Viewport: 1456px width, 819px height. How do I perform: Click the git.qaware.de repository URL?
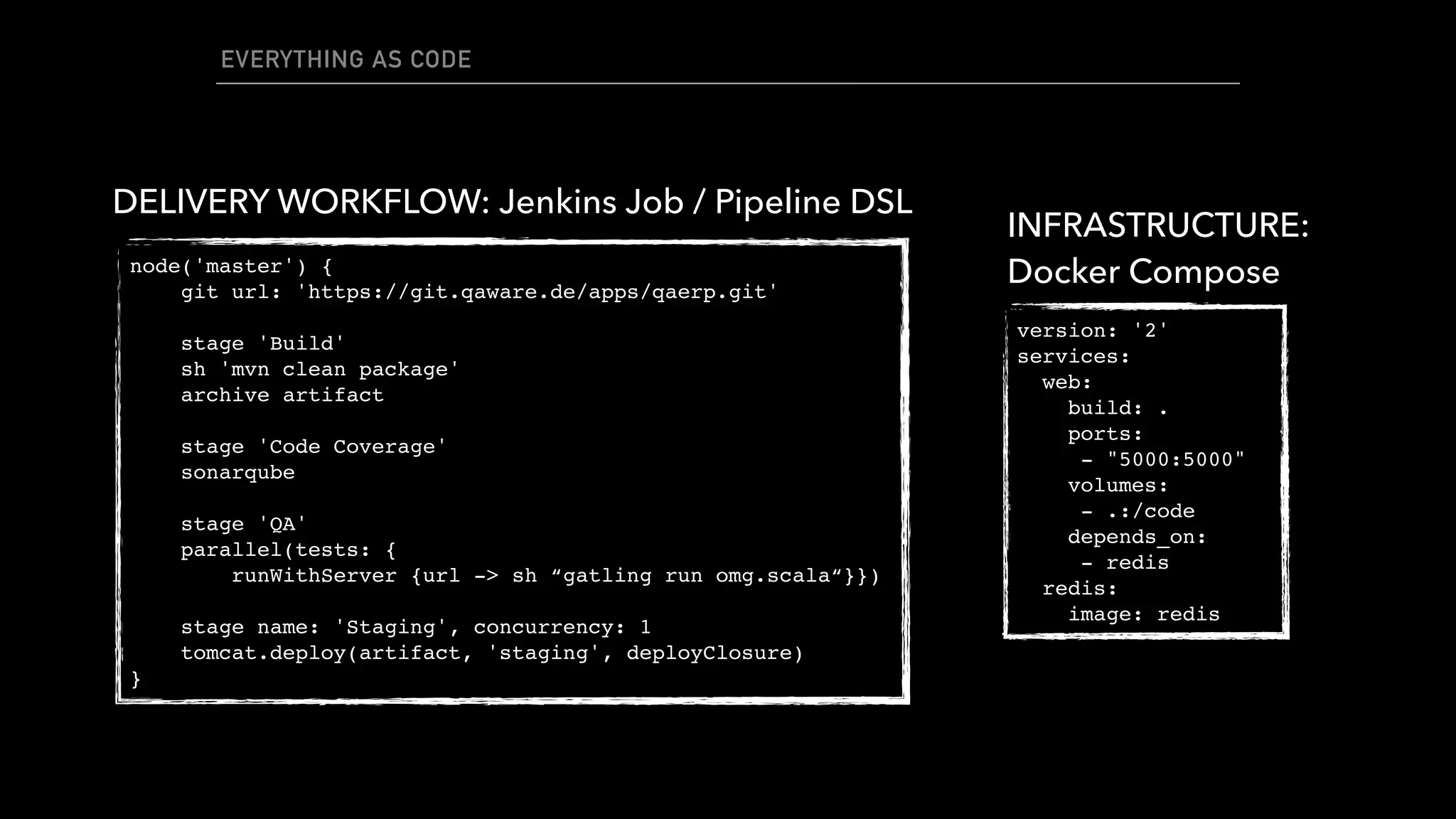tap(537, 292)
